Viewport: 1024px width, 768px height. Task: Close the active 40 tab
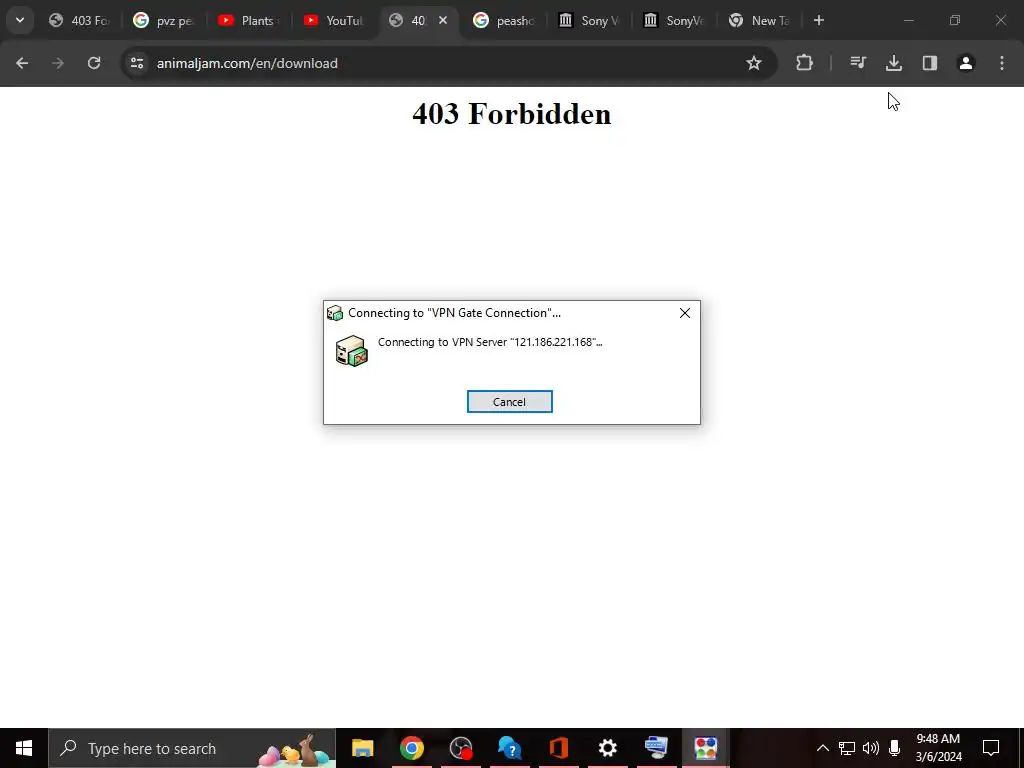coord(443,20)
